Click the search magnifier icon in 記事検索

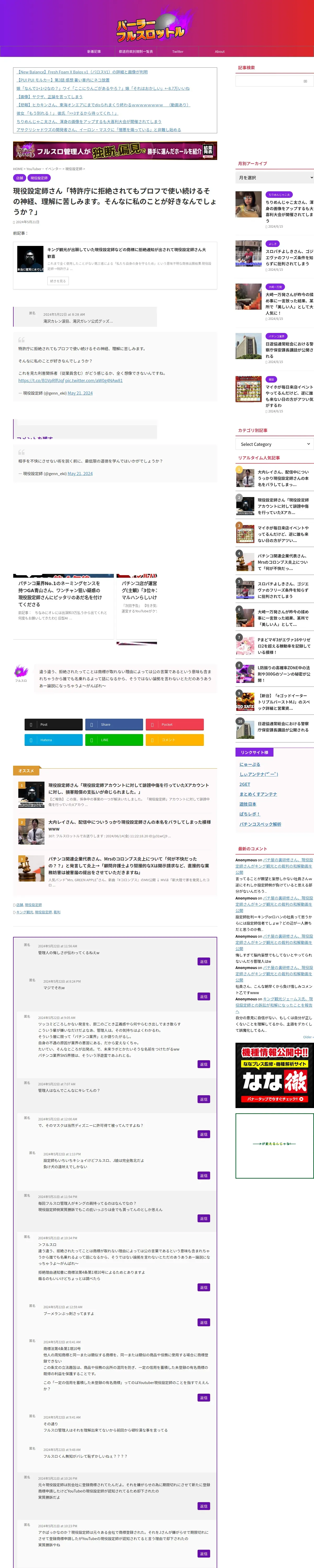click(305, 81)
